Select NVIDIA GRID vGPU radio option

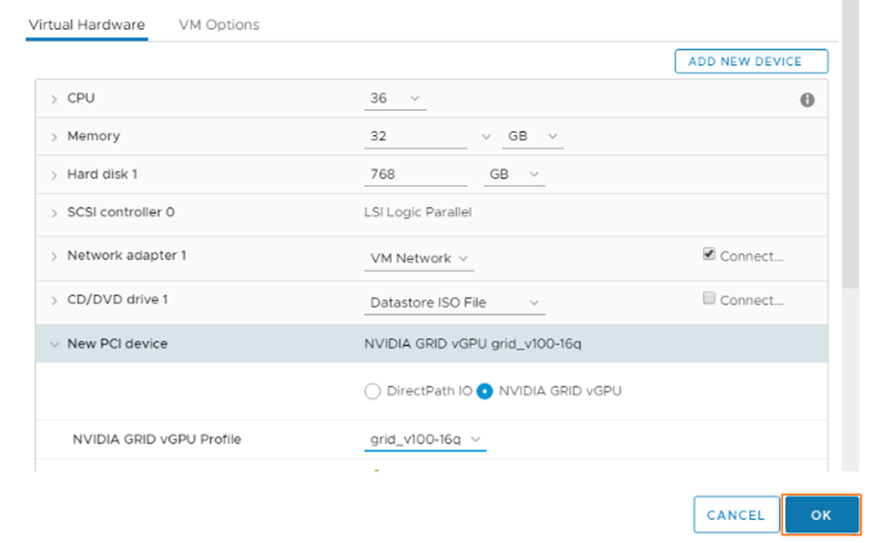(485, 391)
